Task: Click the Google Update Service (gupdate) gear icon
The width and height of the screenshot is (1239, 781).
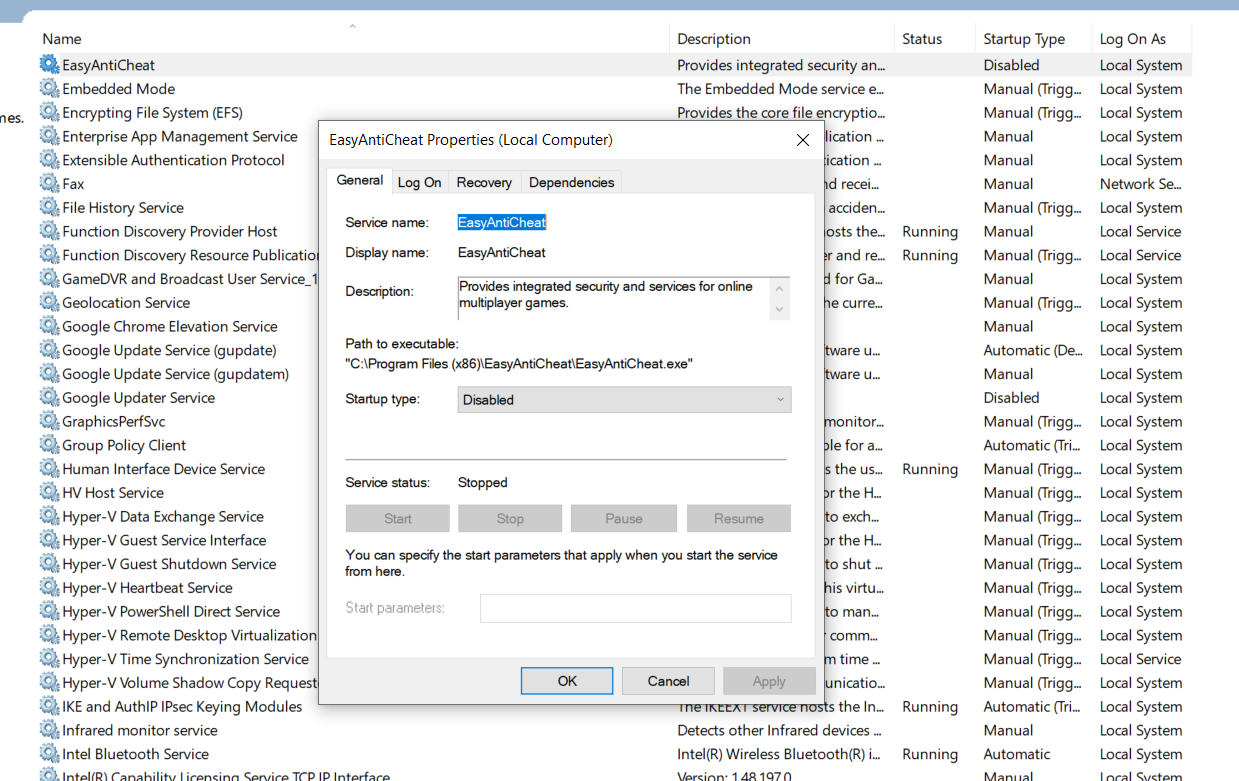Action: click(x=49, y=350)
